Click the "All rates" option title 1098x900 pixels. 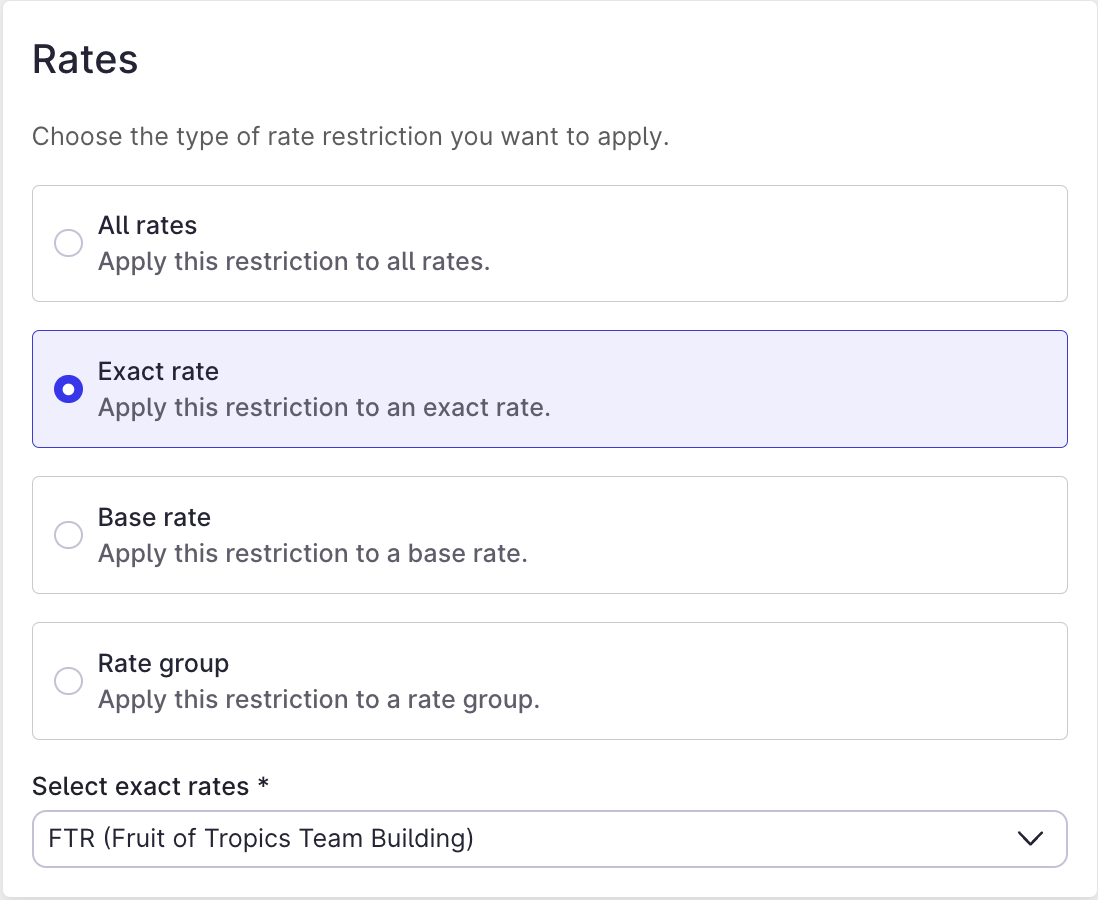pyautogui.click(x=147, y=226)
